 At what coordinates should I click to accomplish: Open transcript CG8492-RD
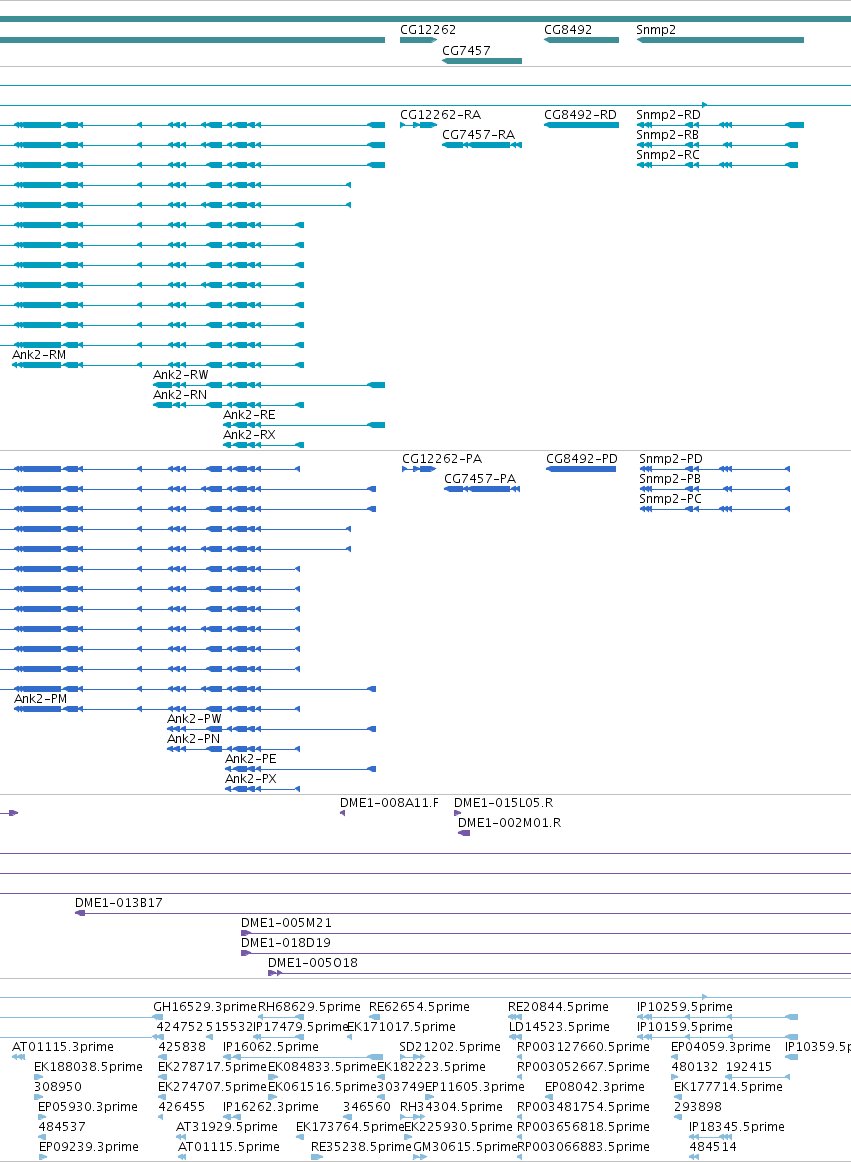580,115
